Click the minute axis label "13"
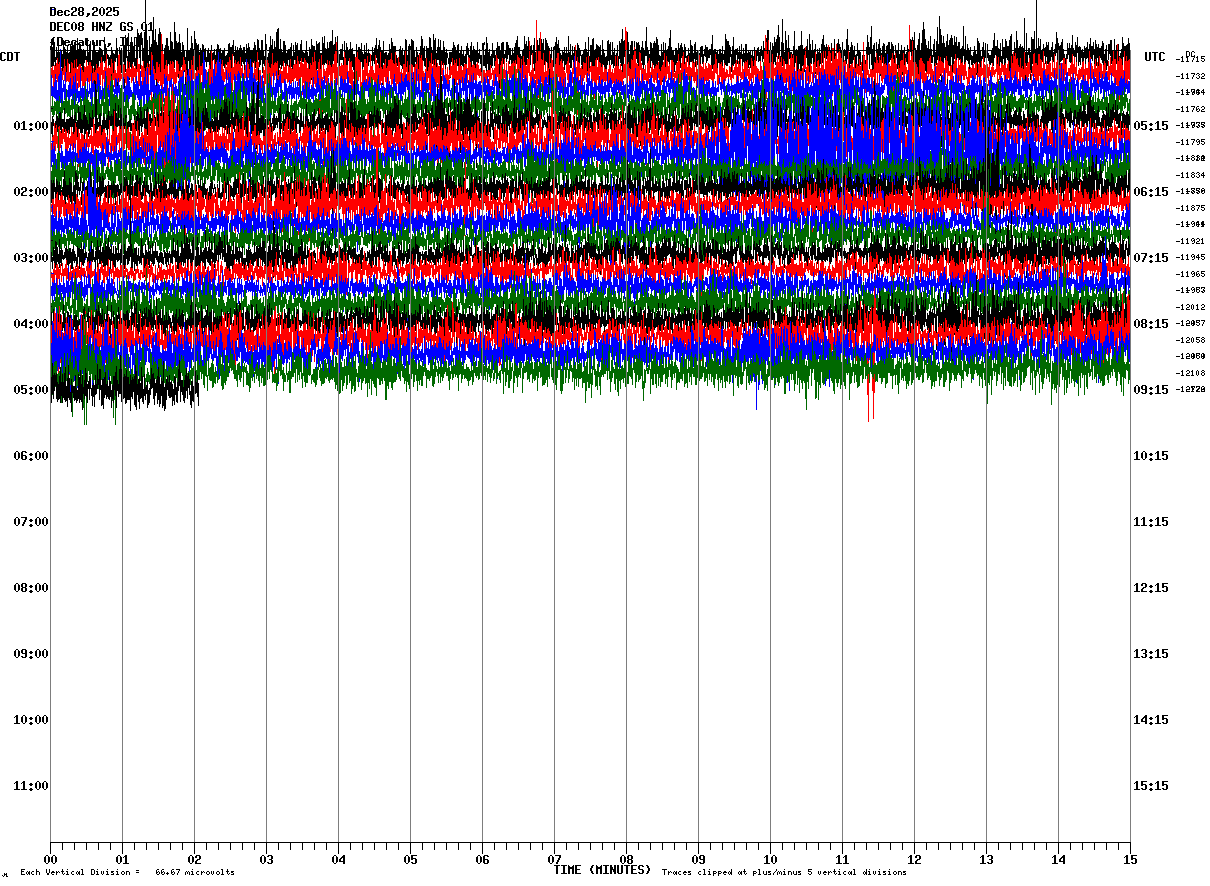This screenshot has width=1210, height=886. pos(986,859)
